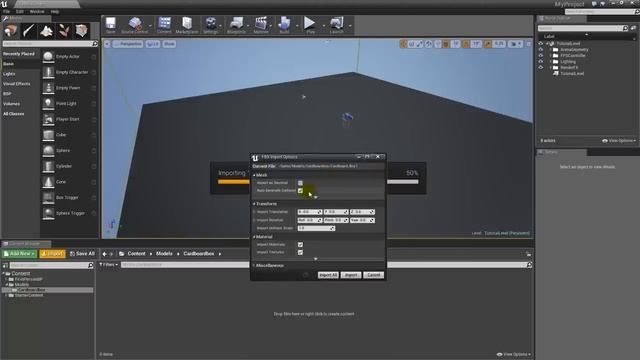Cancel the FBX import dialog

(373, 275)
